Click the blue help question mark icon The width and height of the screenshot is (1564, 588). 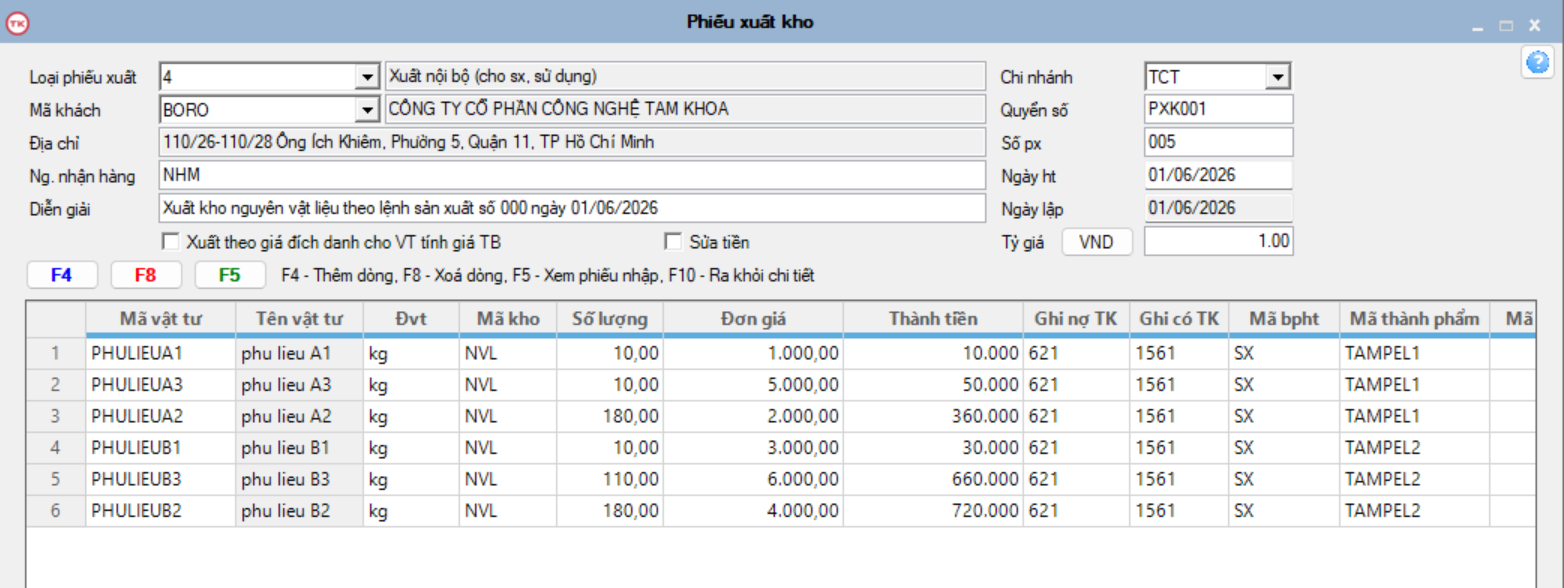point(1536,63)
